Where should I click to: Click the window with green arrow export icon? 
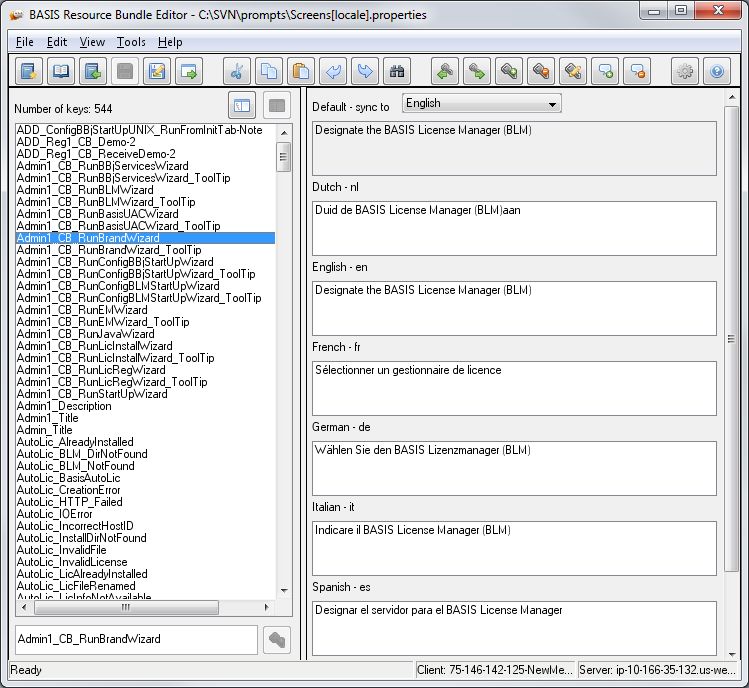click(x=189, y=72)
